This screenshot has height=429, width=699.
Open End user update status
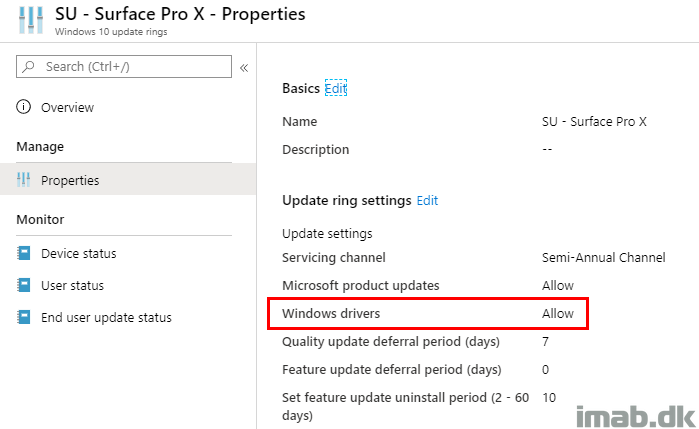click(106, 318)
